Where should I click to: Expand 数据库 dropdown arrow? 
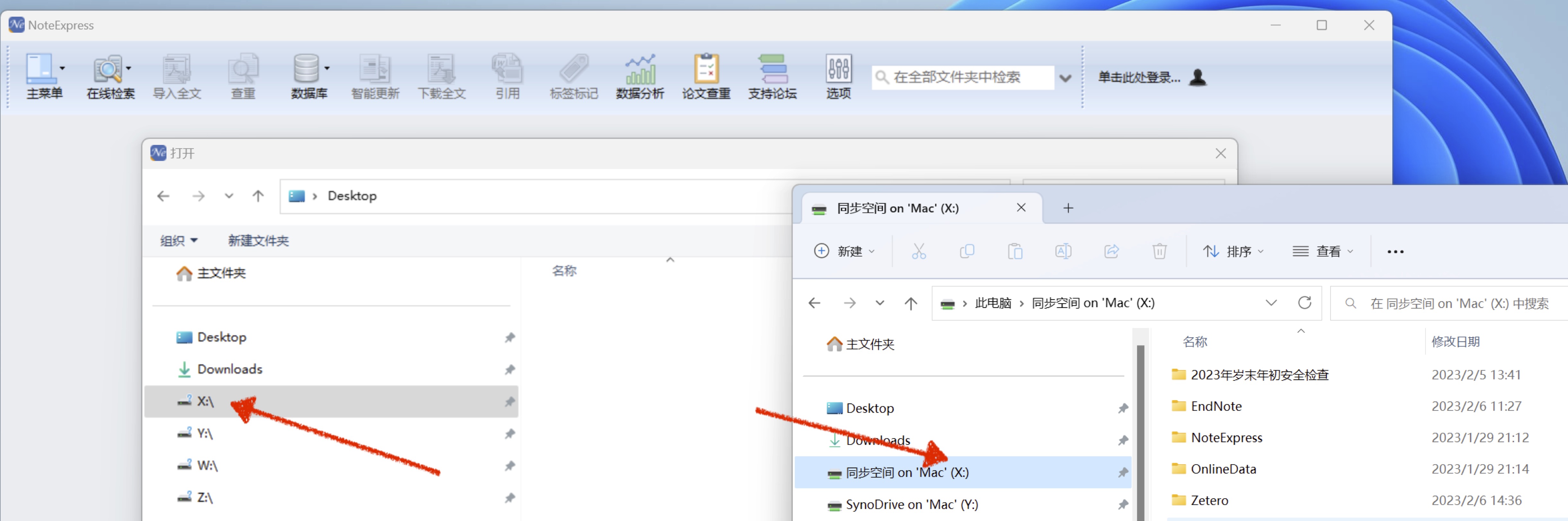(327, 68)
